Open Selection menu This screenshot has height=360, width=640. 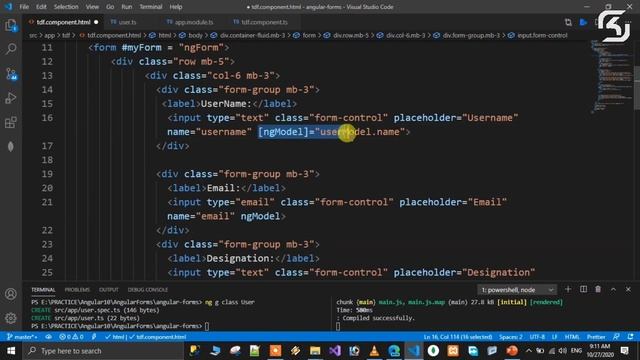[x=66, y=7]
